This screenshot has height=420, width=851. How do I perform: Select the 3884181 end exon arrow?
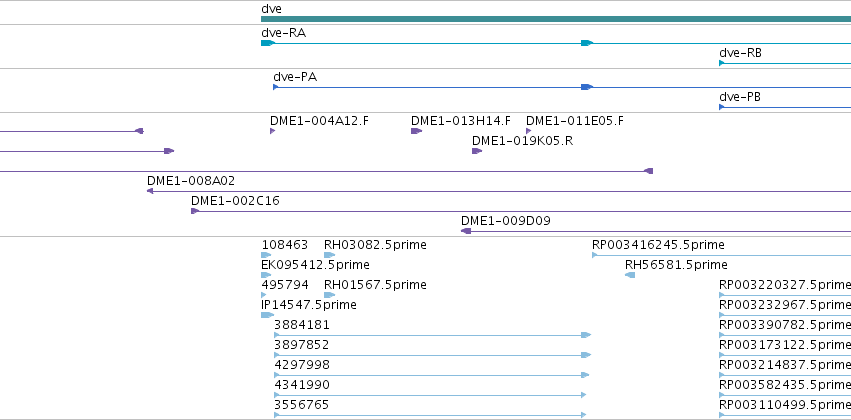point(586,335)
